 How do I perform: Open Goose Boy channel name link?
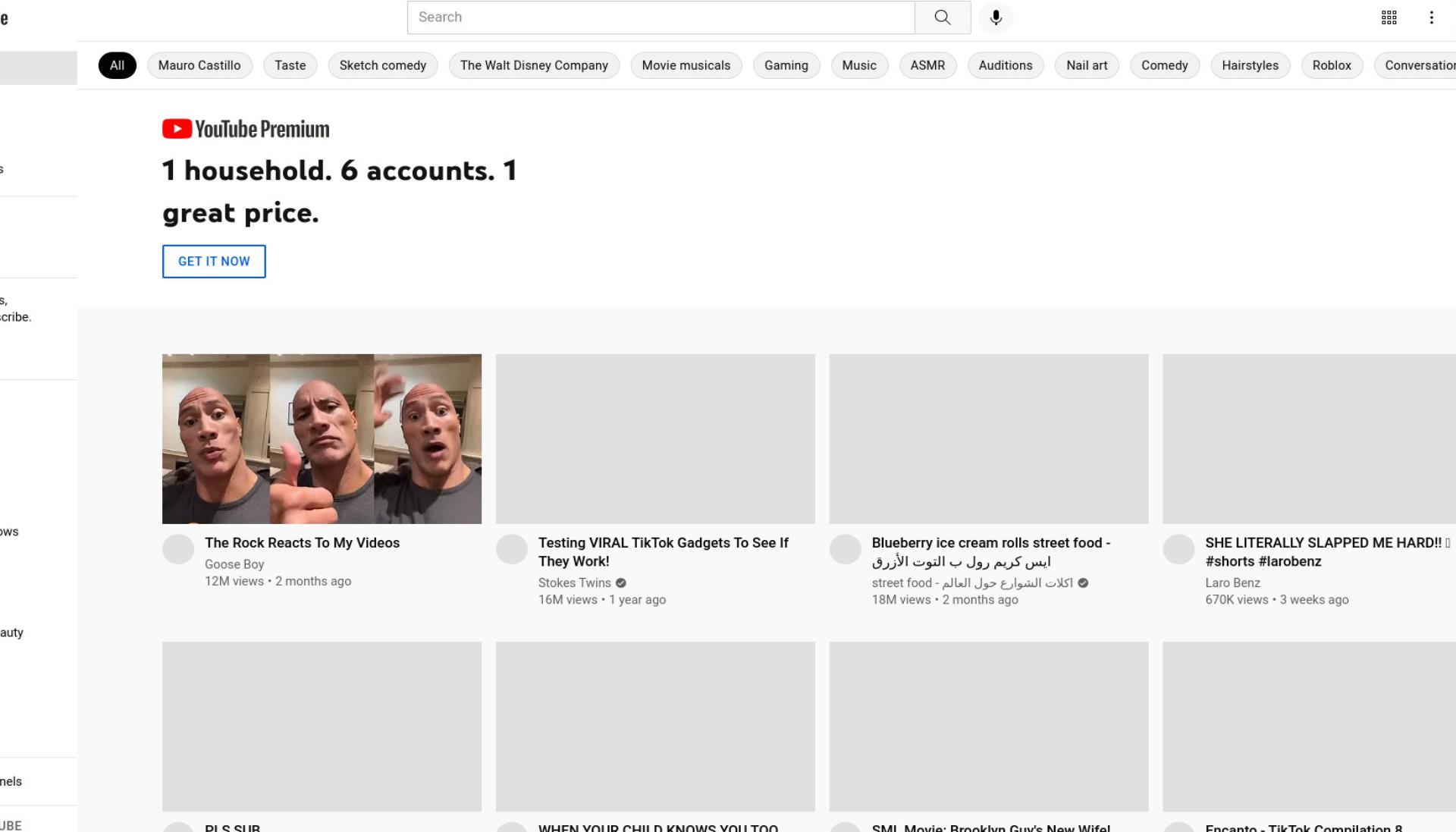234,564
